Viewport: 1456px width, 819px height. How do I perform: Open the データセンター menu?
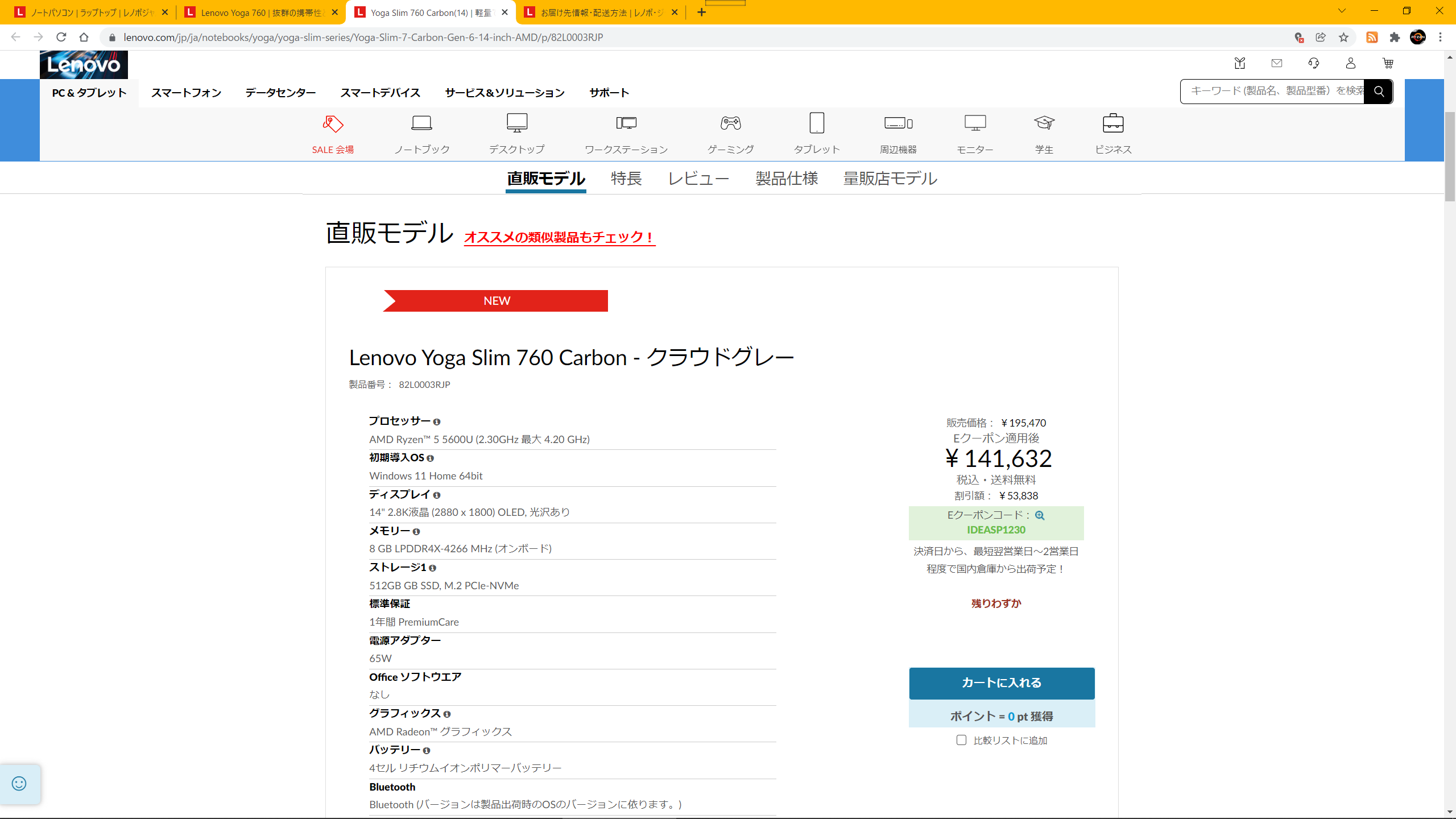pyautogui.click(x=280, y=93)
